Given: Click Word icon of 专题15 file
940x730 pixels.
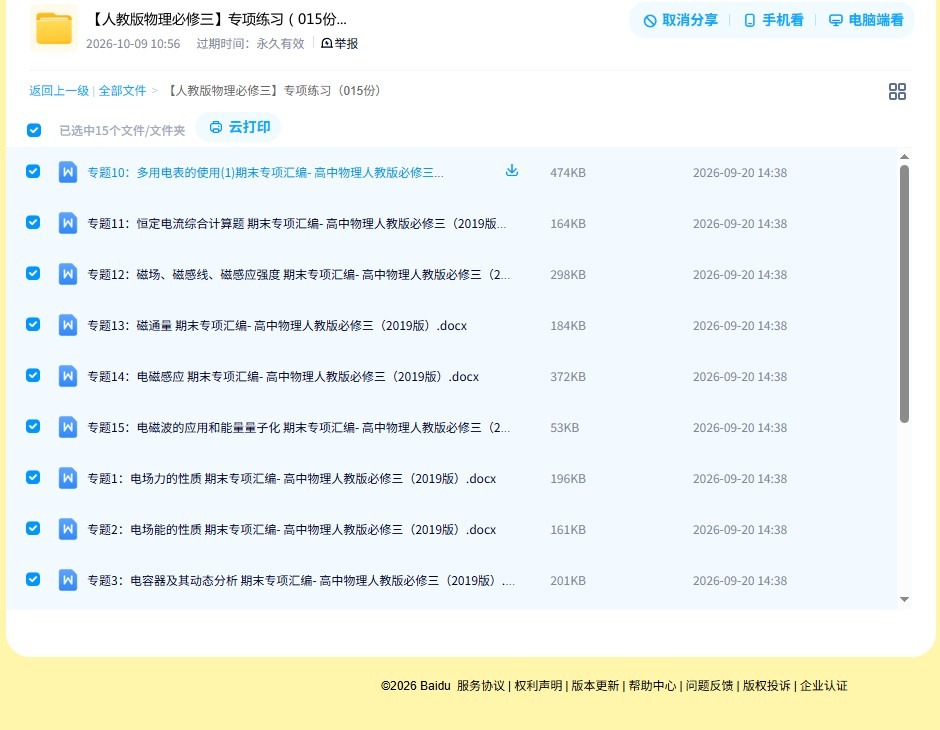Looking at the screenshot, I should (x=68, y=427).
